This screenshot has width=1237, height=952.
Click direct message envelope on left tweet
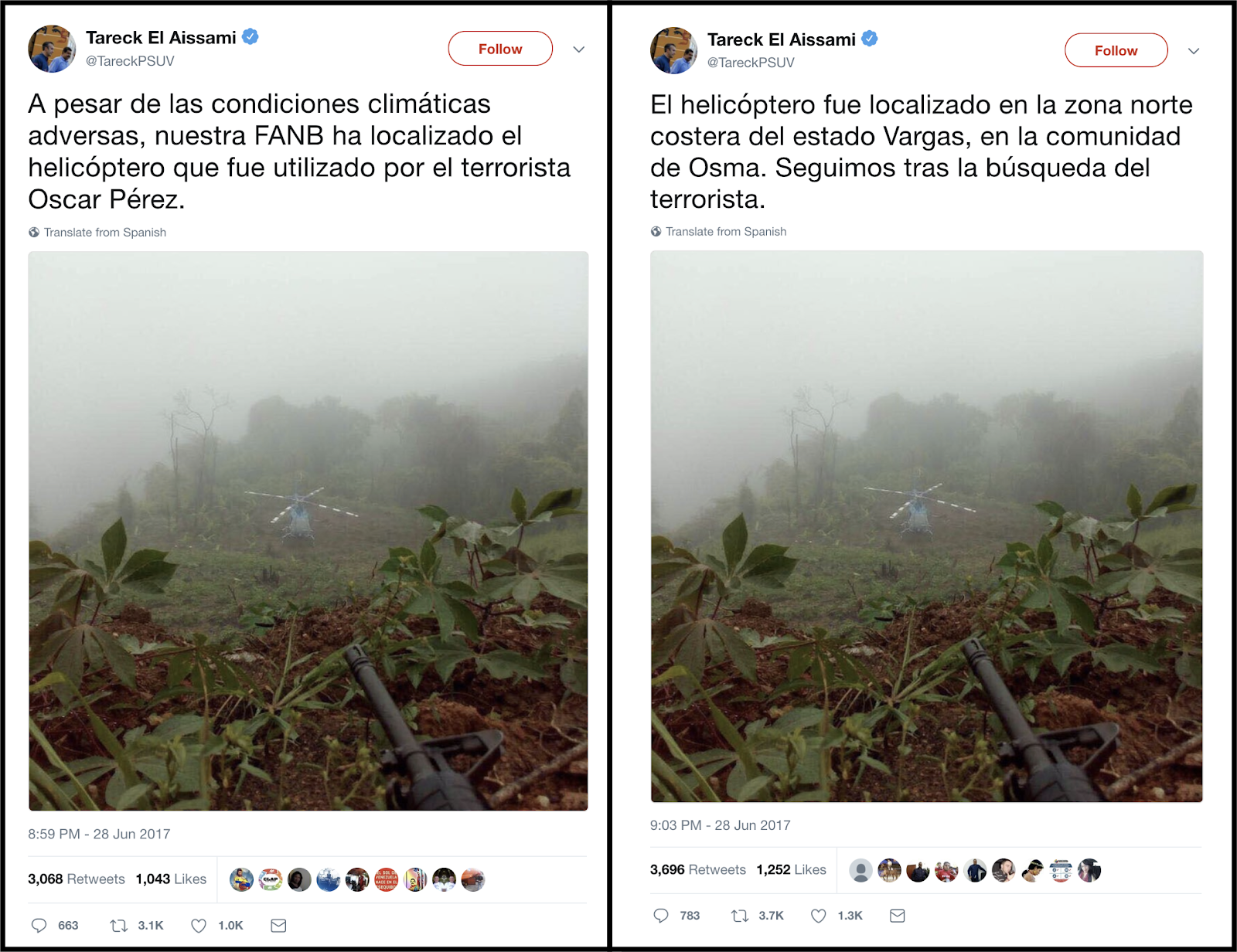coord(278,925)
